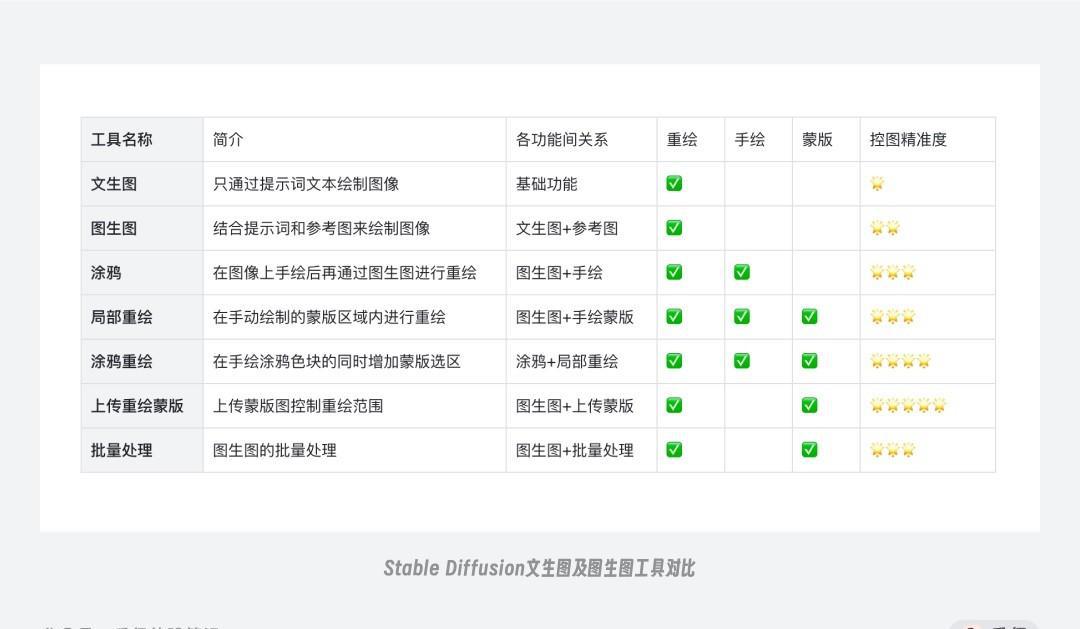
Task: Select the 重绘 checkmark in 上传重绘蒙版 row
Action: pyautogui.click(x=674, y=405)
